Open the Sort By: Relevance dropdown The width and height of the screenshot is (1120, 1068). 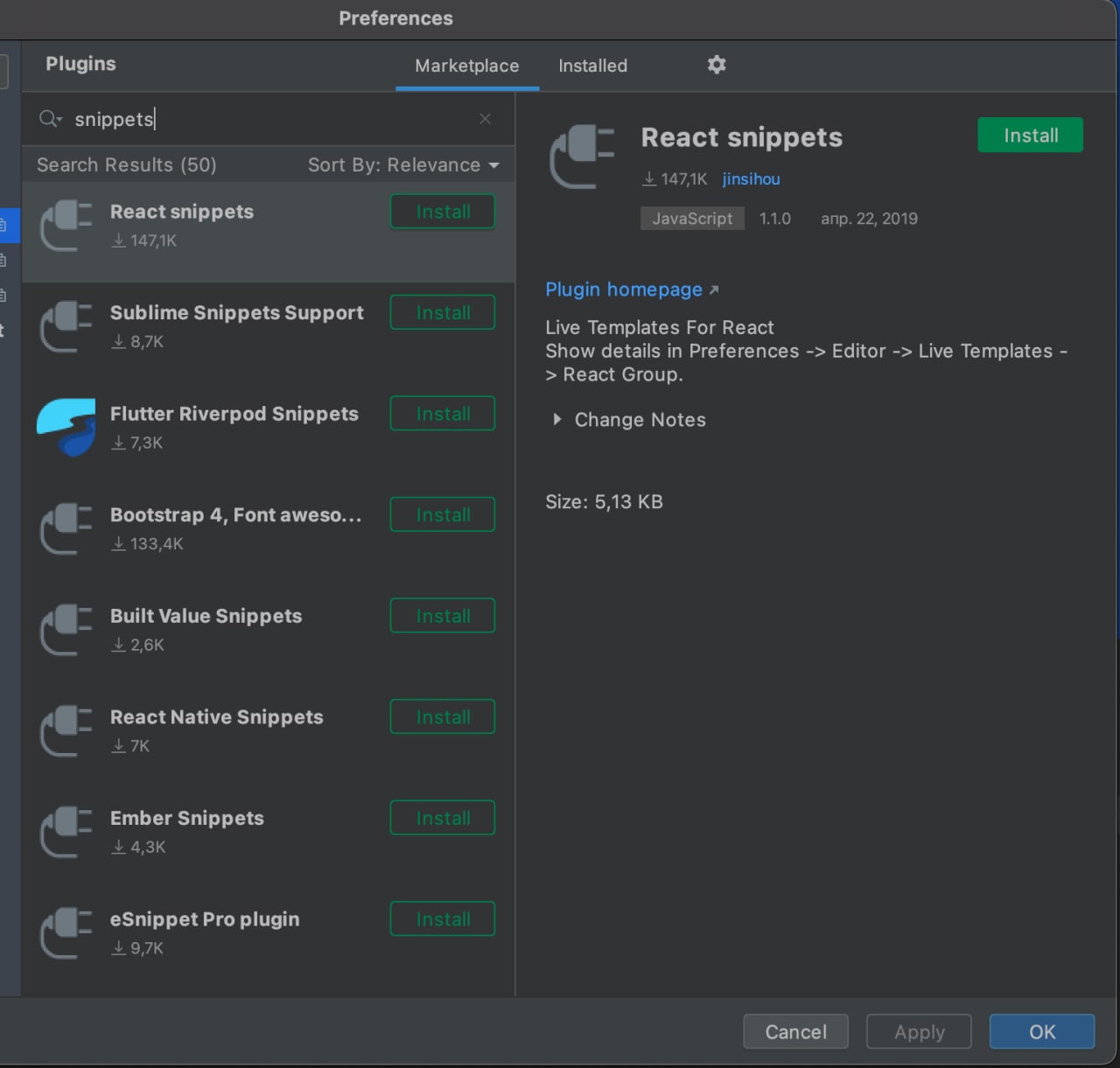(402, 165)
